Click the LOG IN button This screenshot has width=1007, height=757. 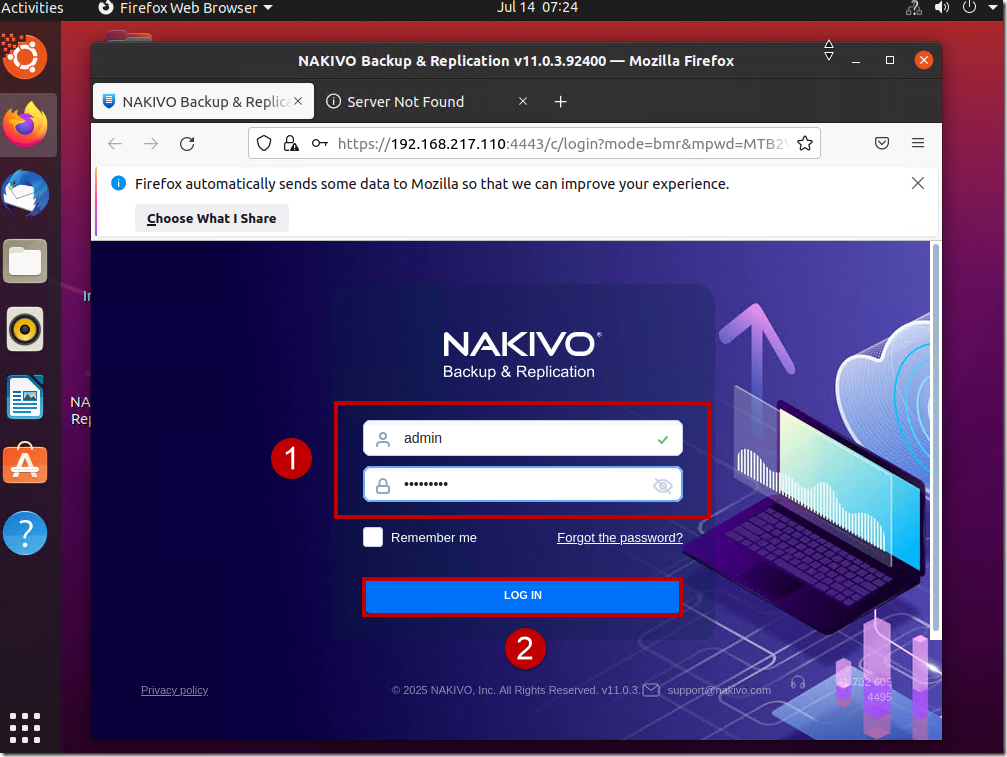point(522,596)
